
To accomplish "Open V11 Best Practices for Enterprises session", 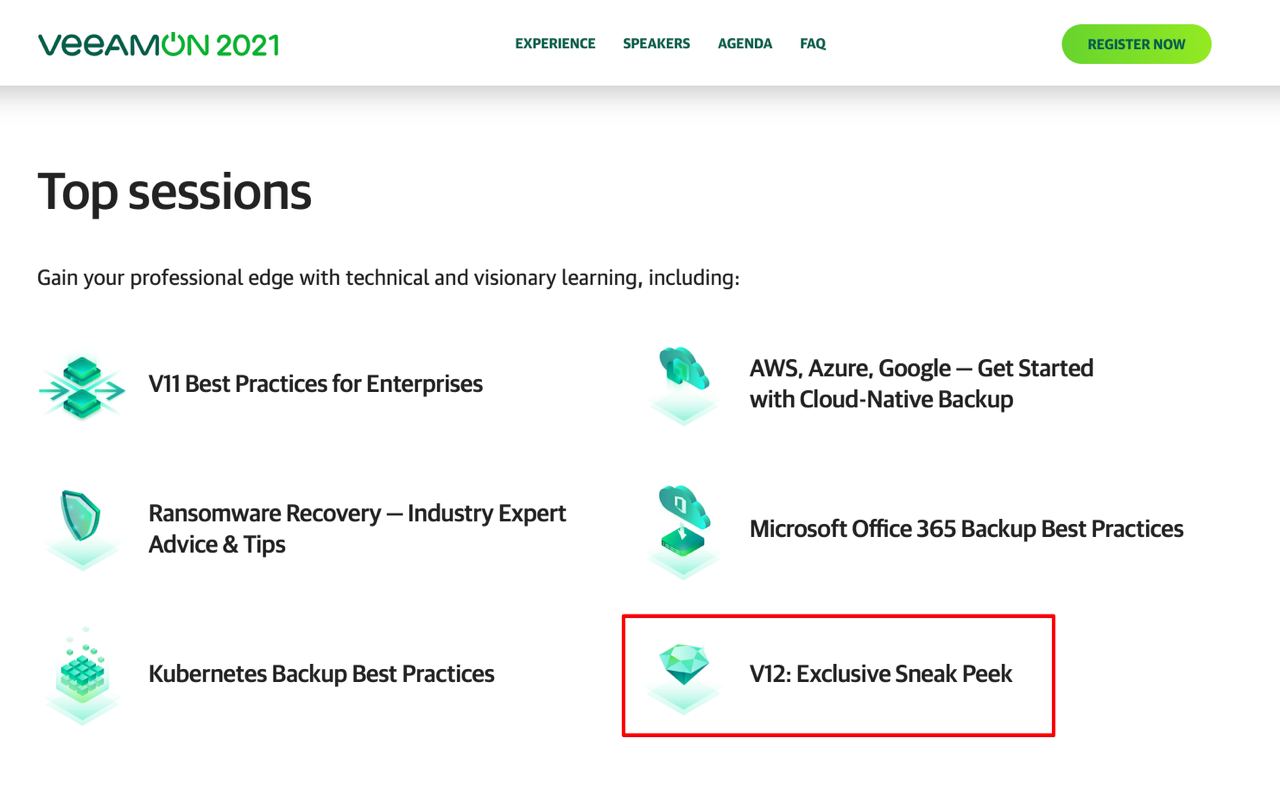I will (x=315, y=384).
